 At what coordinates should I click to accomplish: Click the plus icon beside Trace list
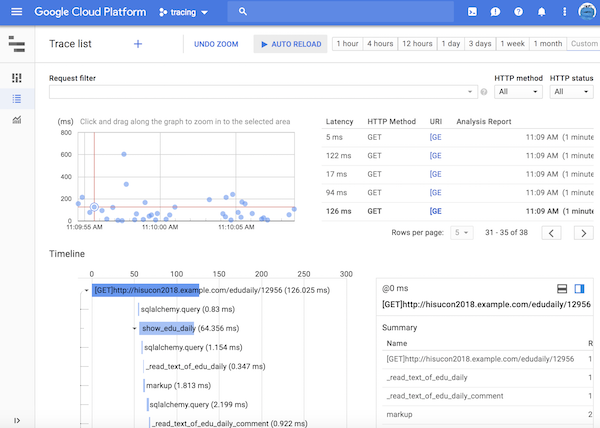click(x=138, y=44)
